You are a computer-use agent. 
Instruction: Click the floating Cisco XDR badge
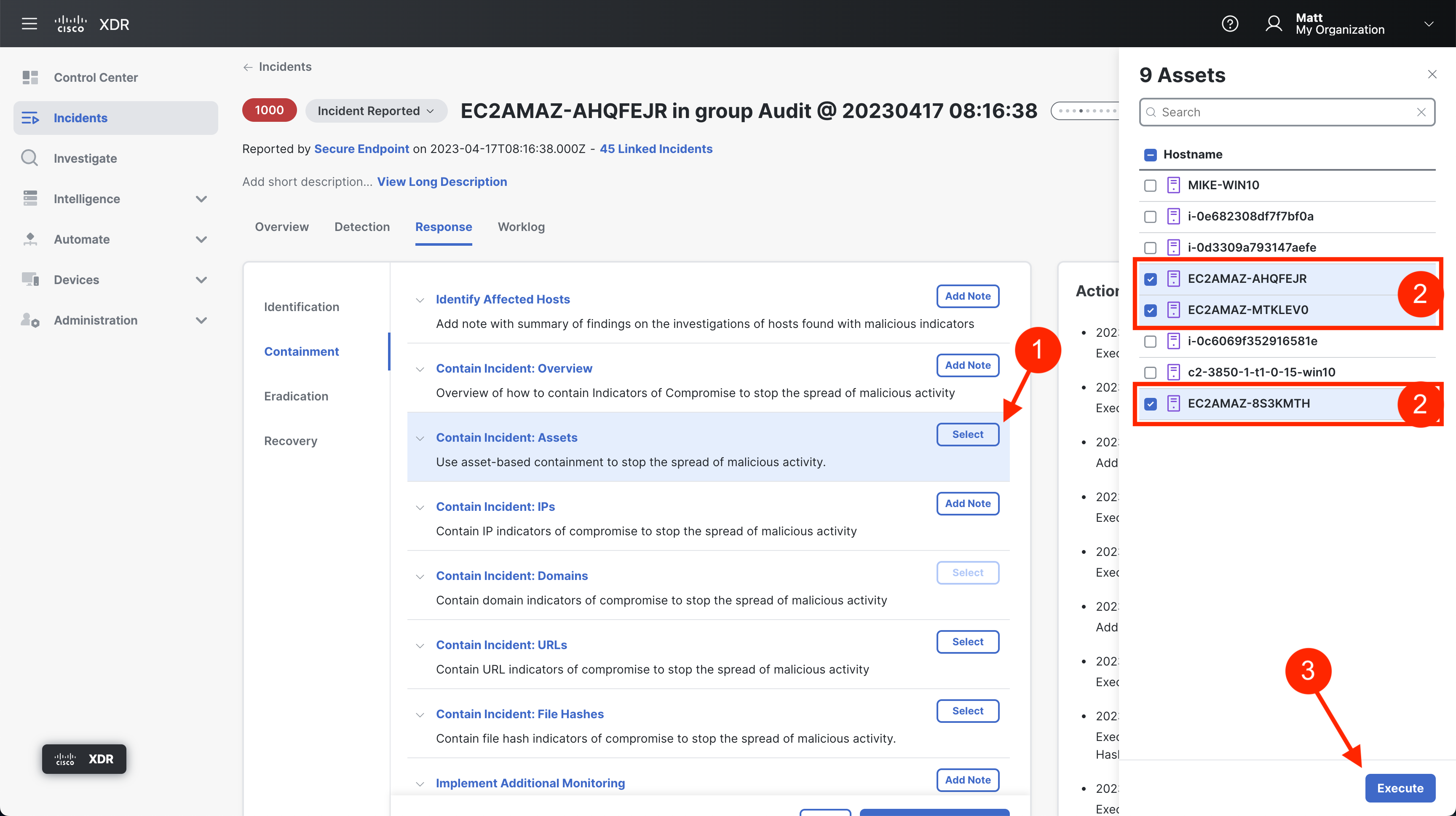(84, 759)
